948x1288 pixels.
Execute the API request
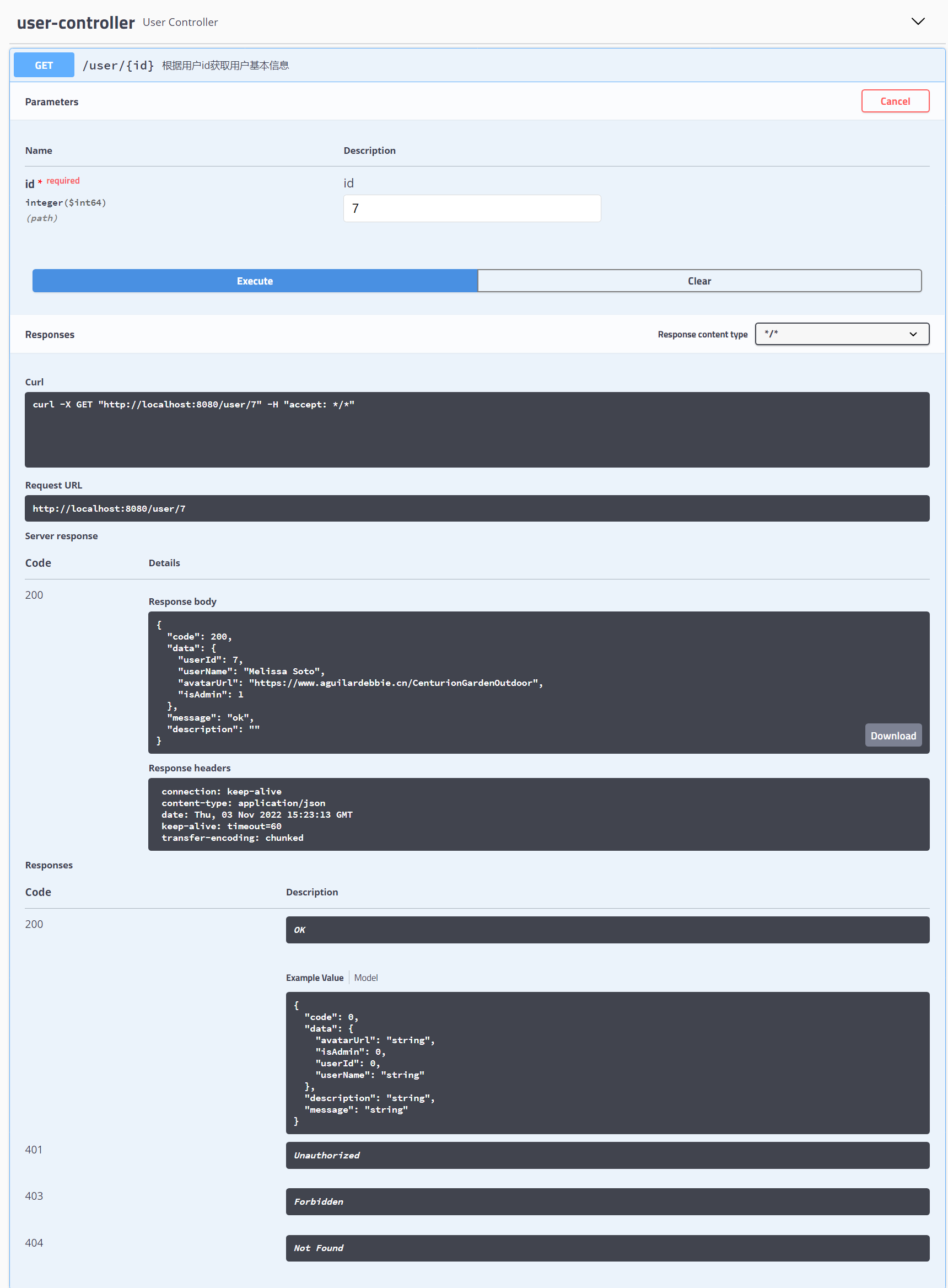pos(255,281)
